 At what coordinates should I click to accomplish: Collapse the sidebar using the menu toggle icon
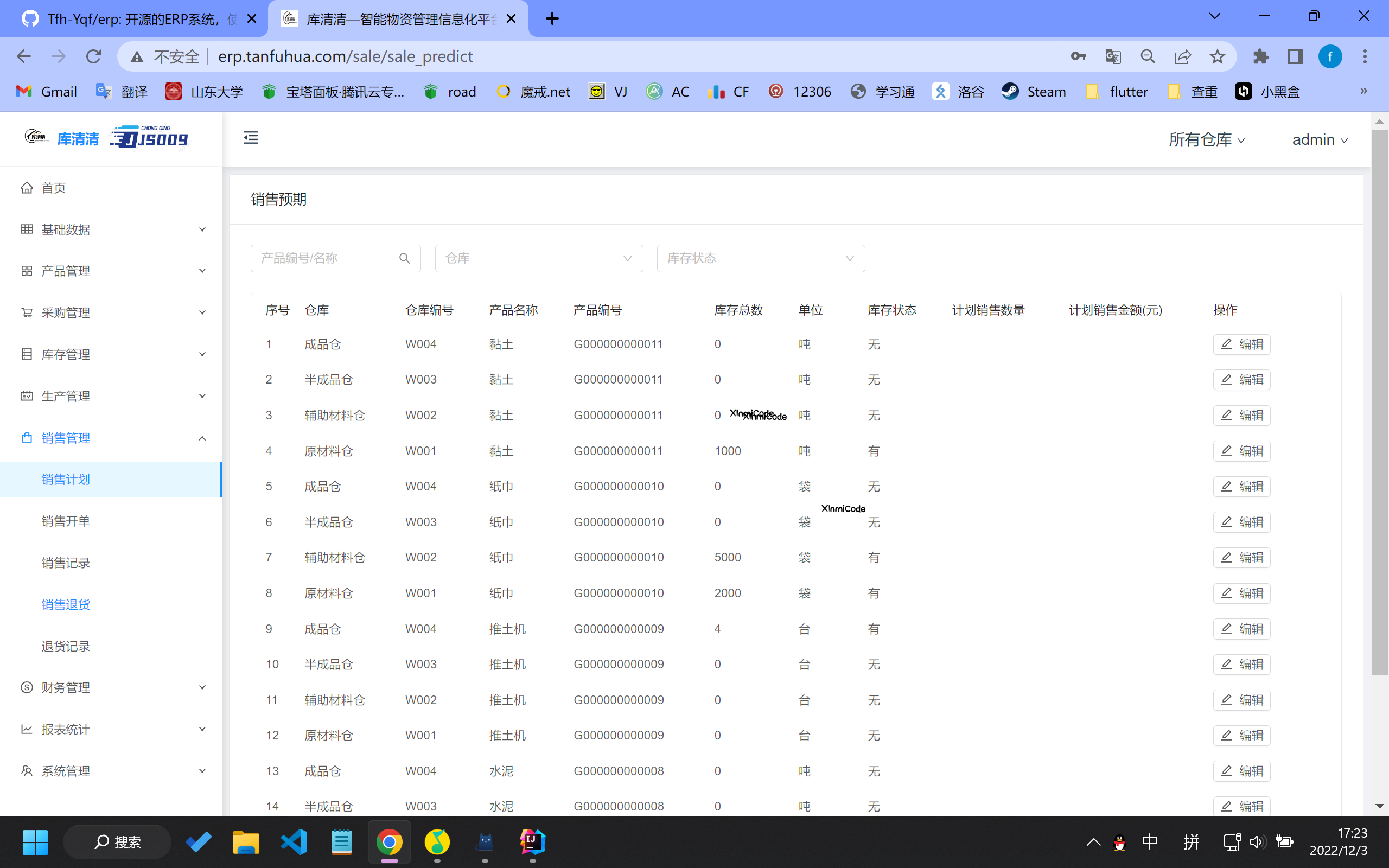(x=250, y=138)
